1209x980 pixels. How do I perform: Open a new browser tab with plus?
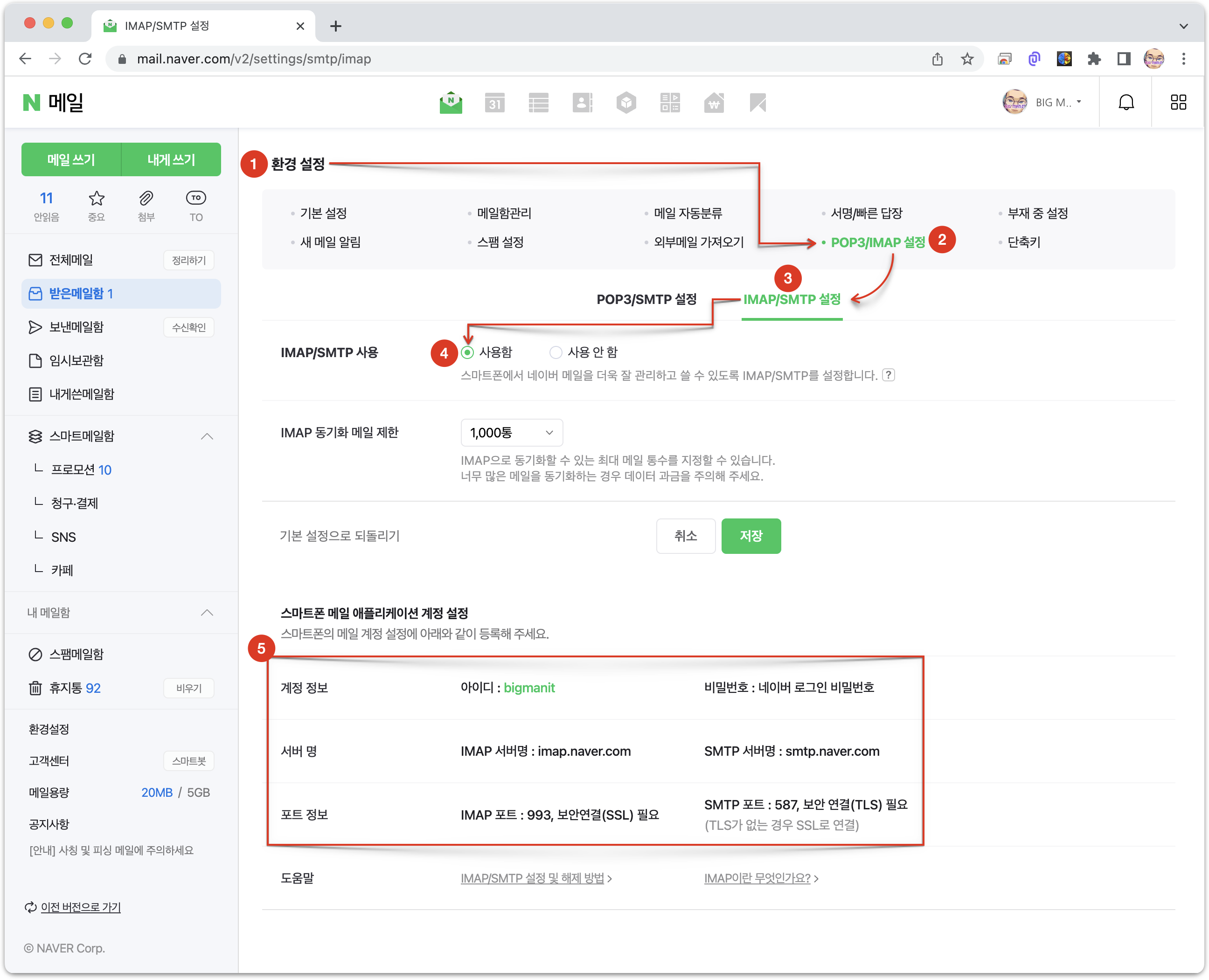tap(335, 26)
